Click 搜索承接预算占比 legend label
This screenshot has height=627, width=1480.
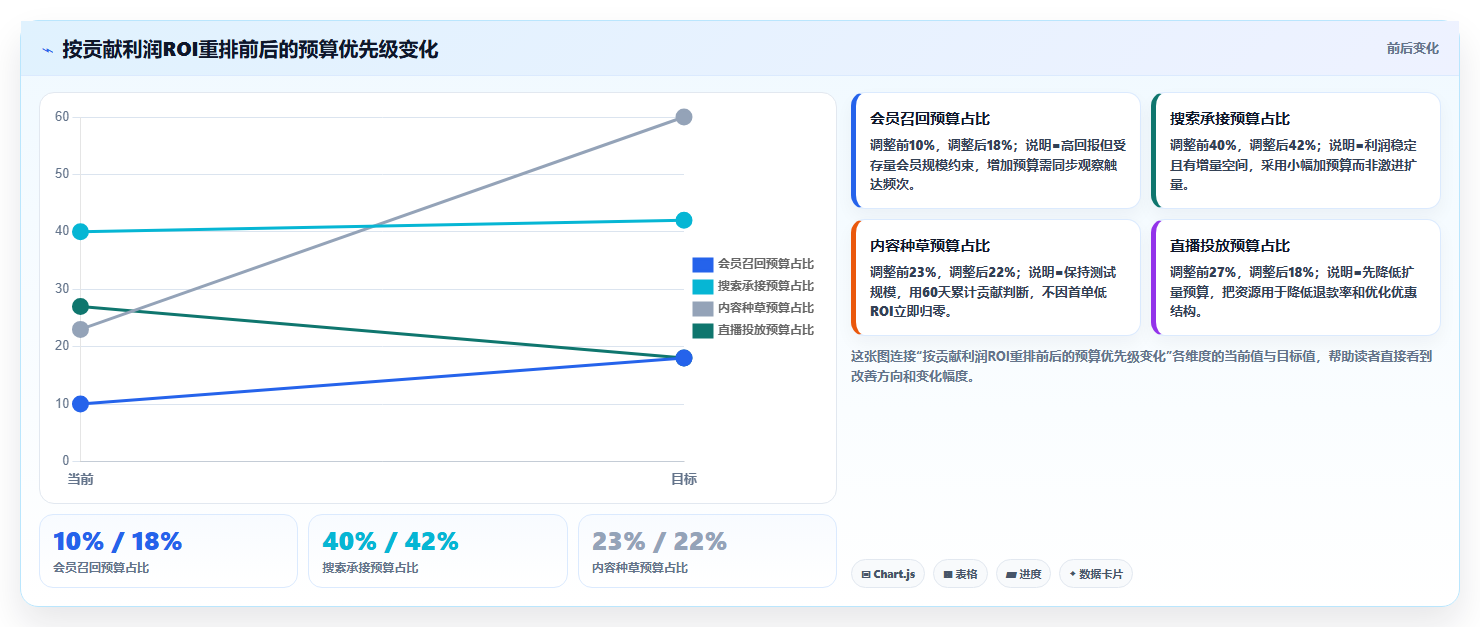765,287
